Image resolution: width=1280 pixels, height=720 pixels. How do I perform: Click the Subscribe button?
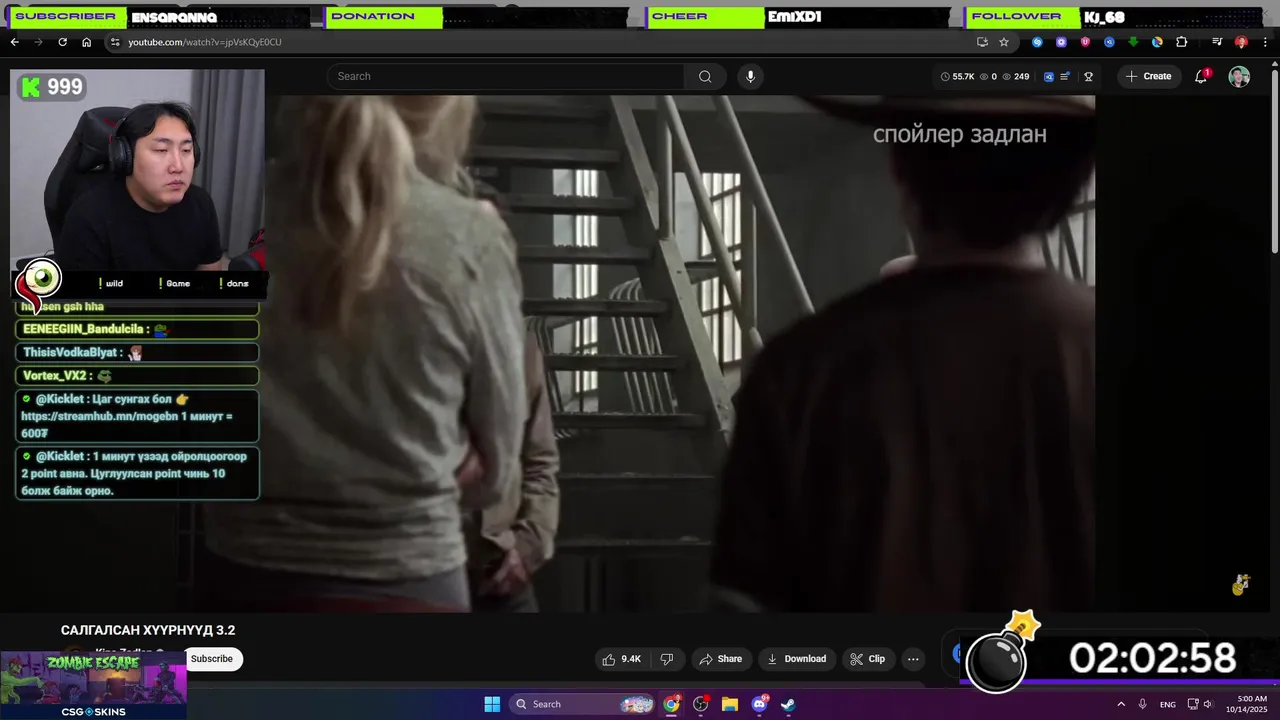[211, 659]
